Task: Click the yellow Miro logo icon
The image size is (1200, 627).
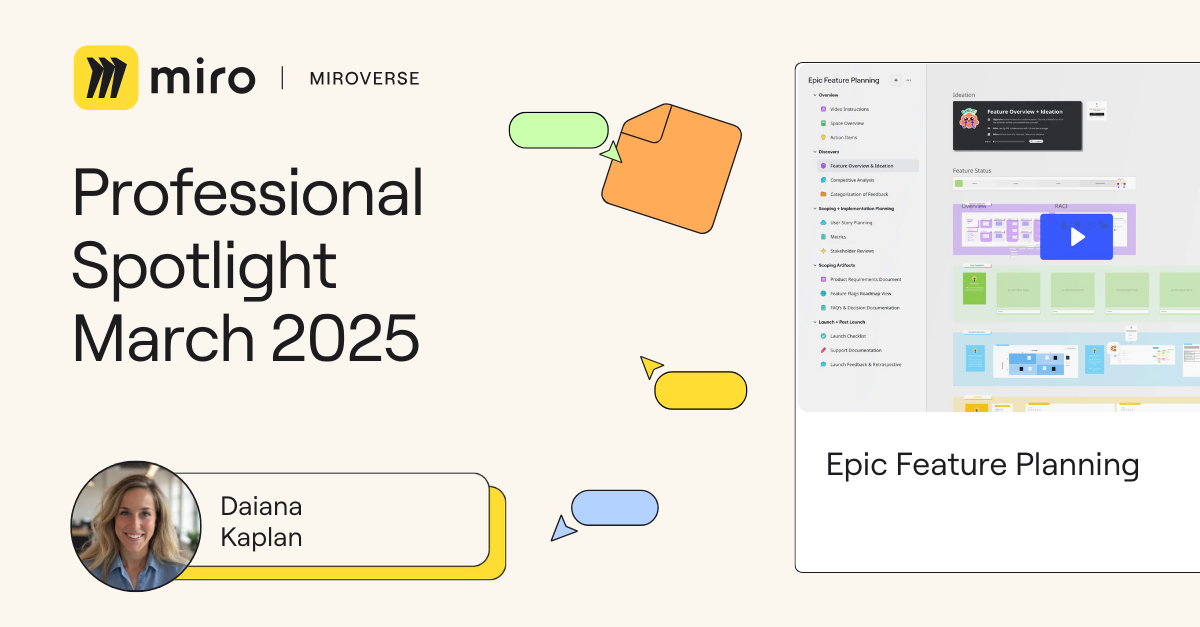Action: [x=105, y=77]
